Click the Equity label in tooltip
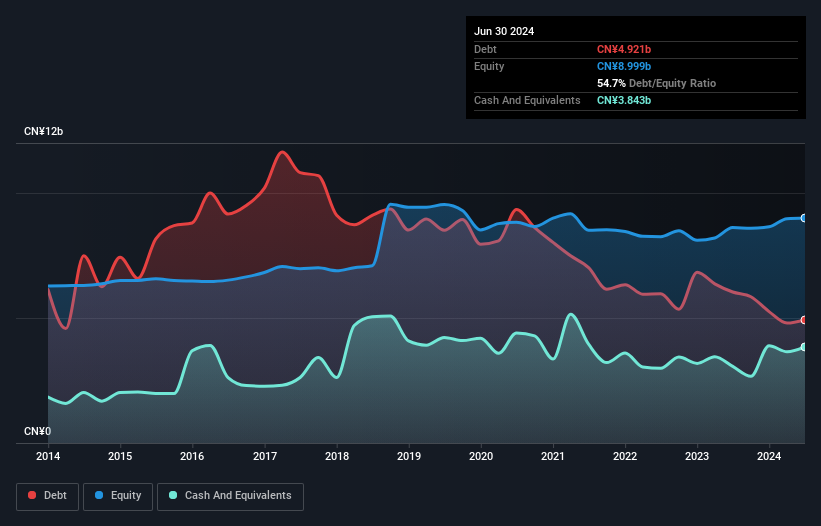This screenshot has height=526, width=821. [489, 66]
